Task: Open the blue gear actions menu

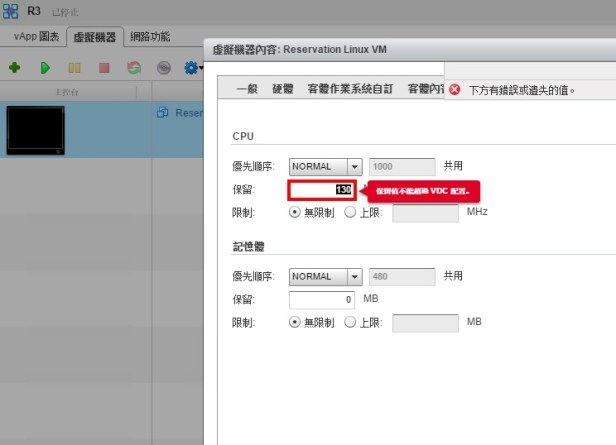Action: click(191, 68)
